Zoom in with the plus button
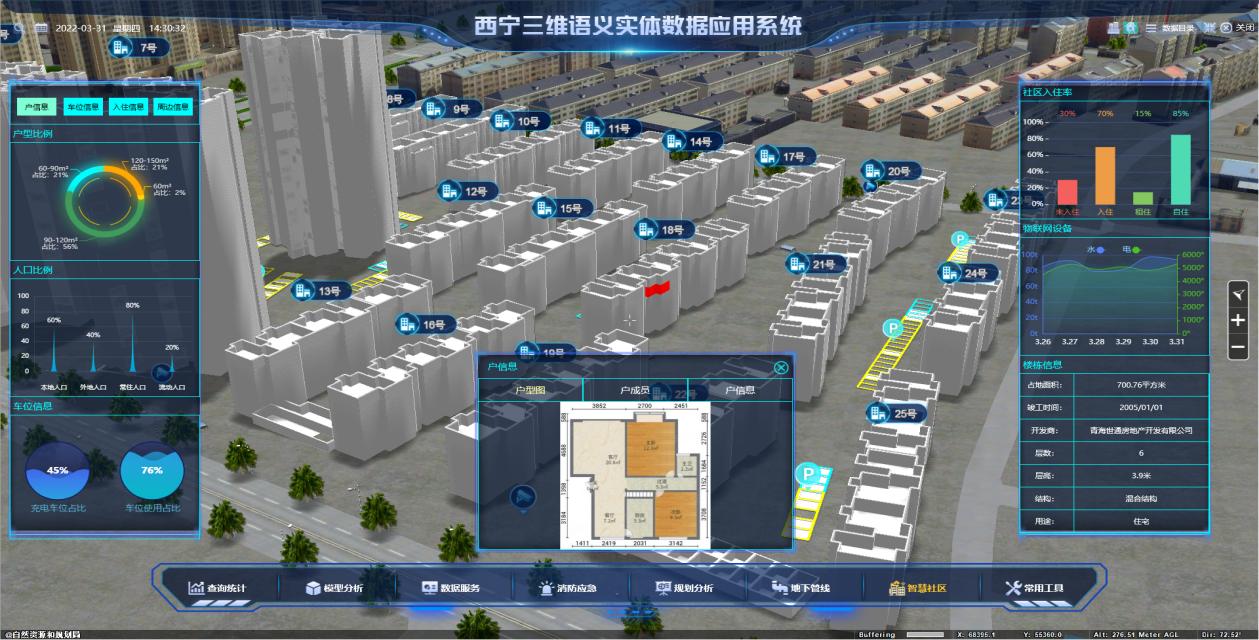This screenshot has width=1259, height=640. pos(1238,321)
